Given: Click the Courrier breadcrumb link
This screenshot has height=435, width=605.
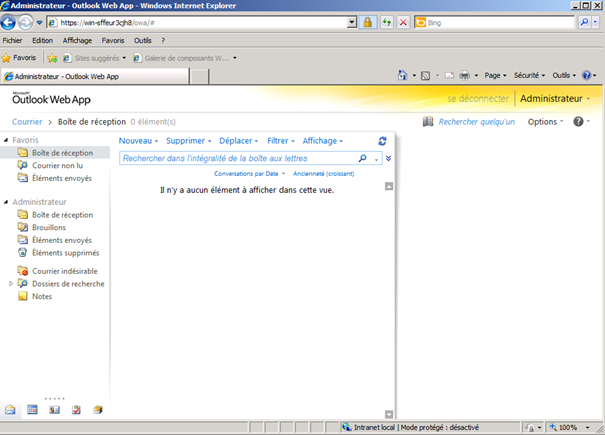Looking at the screenshot, I should [27, 122].
